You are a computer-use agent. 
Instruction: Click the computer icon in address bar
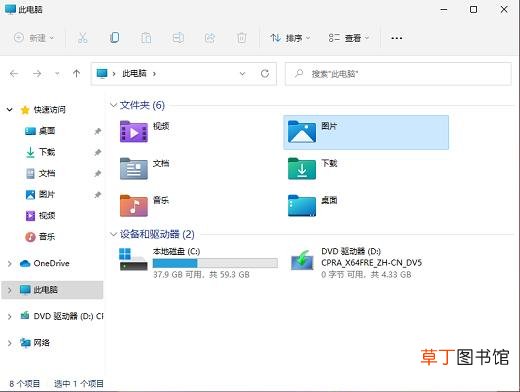tap(102, 73)
